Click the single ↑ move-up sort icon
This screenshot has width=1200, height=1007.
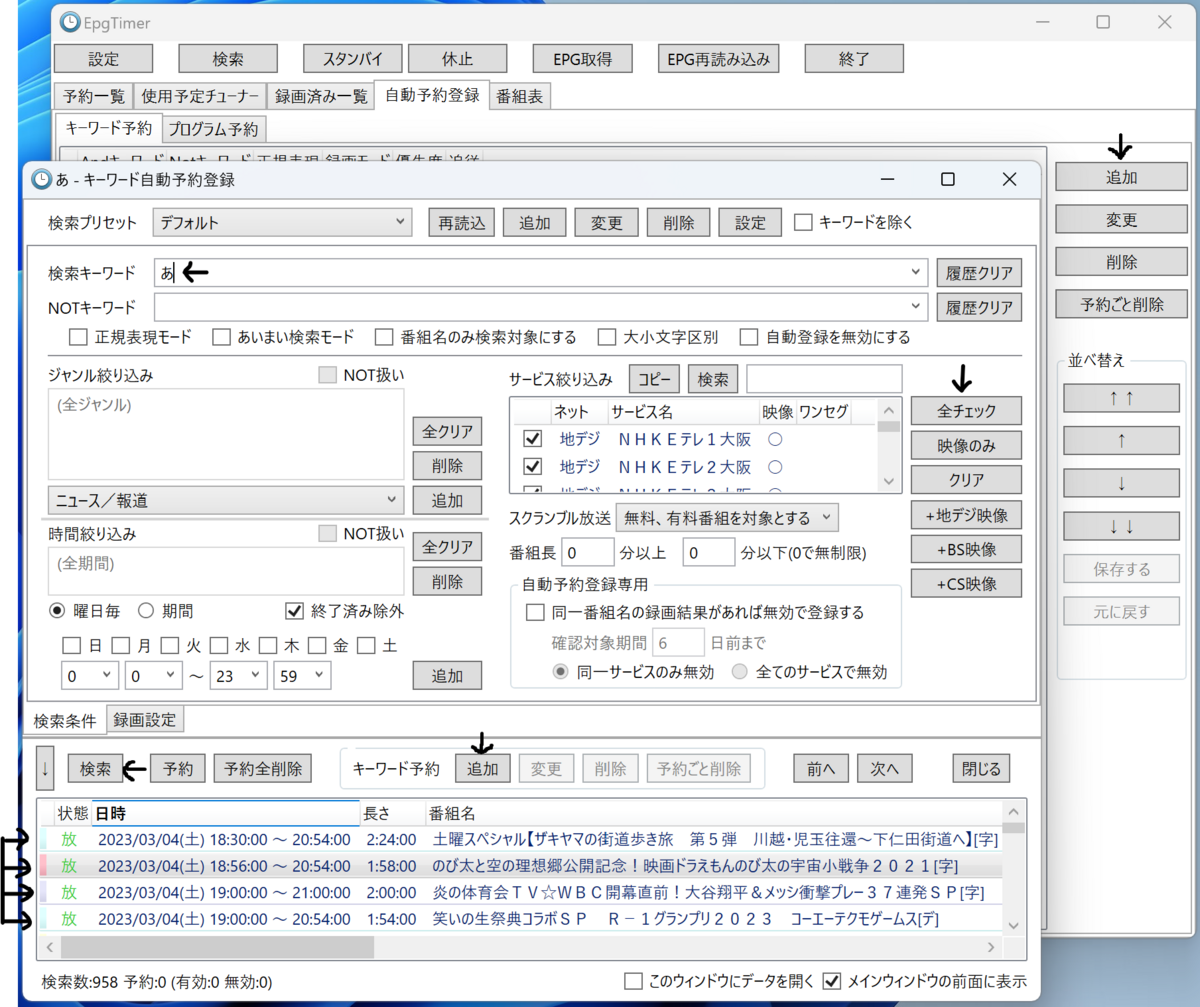coord(1120,440)
